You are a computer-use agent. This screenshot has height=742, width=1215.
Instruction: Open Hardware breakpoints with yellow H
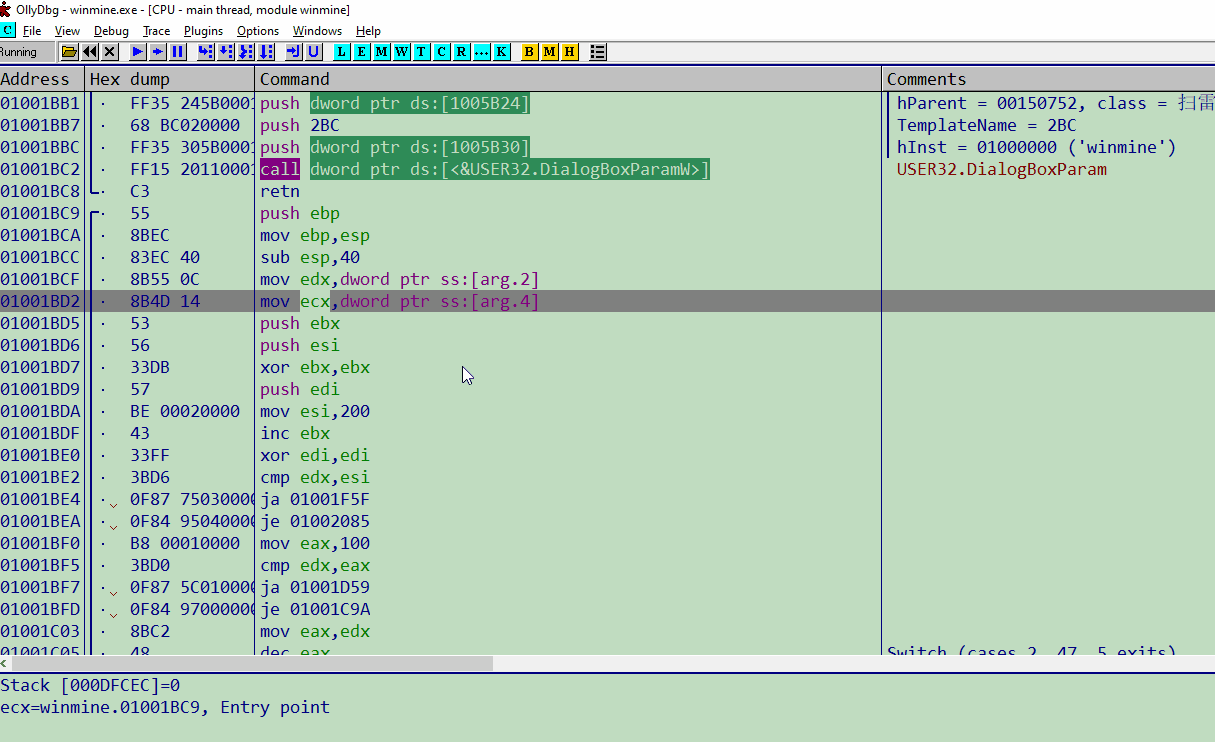click(x=569, y=51)
